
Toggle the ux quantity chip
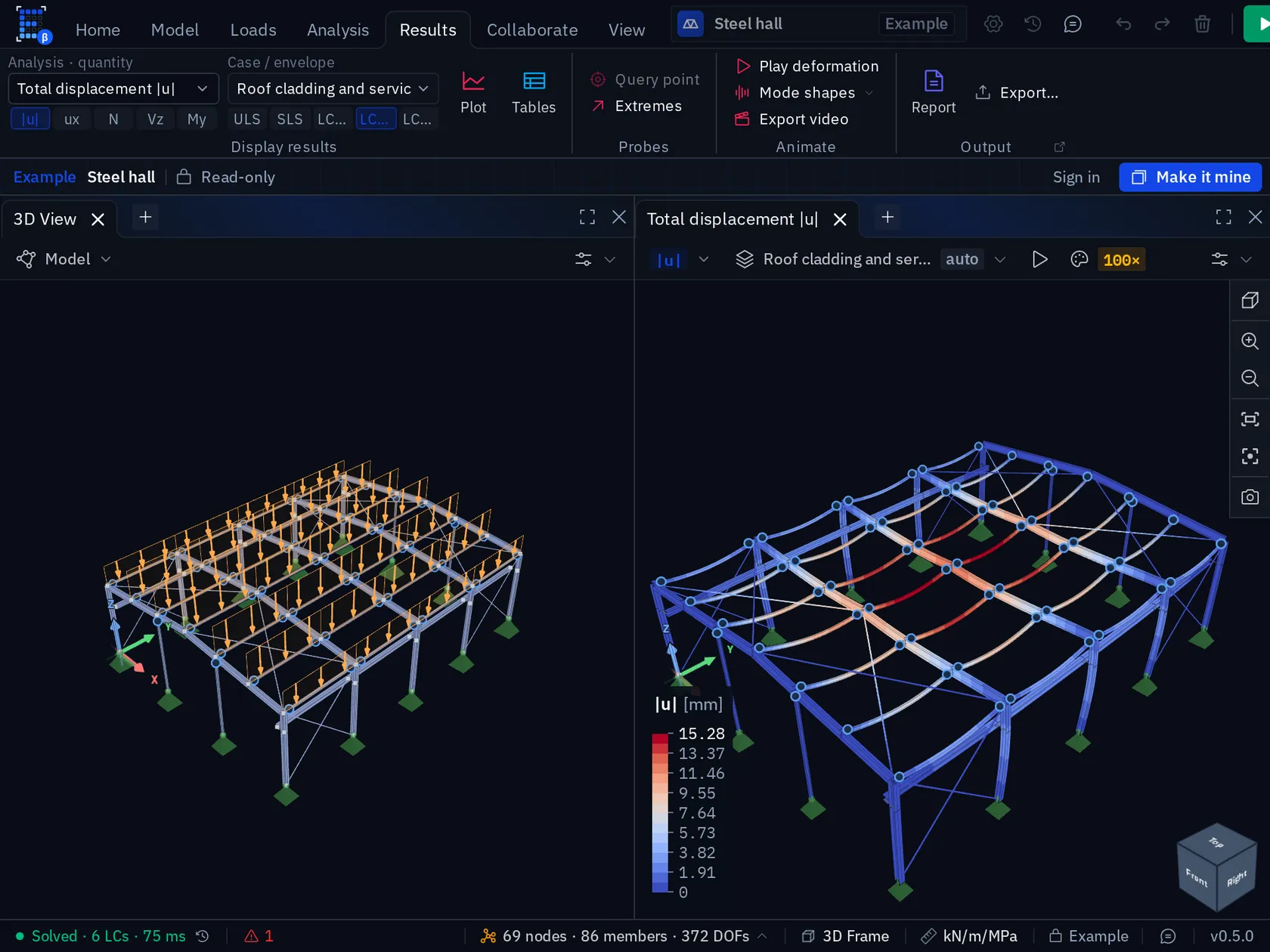pyautogui.click(x=72, y=119)
